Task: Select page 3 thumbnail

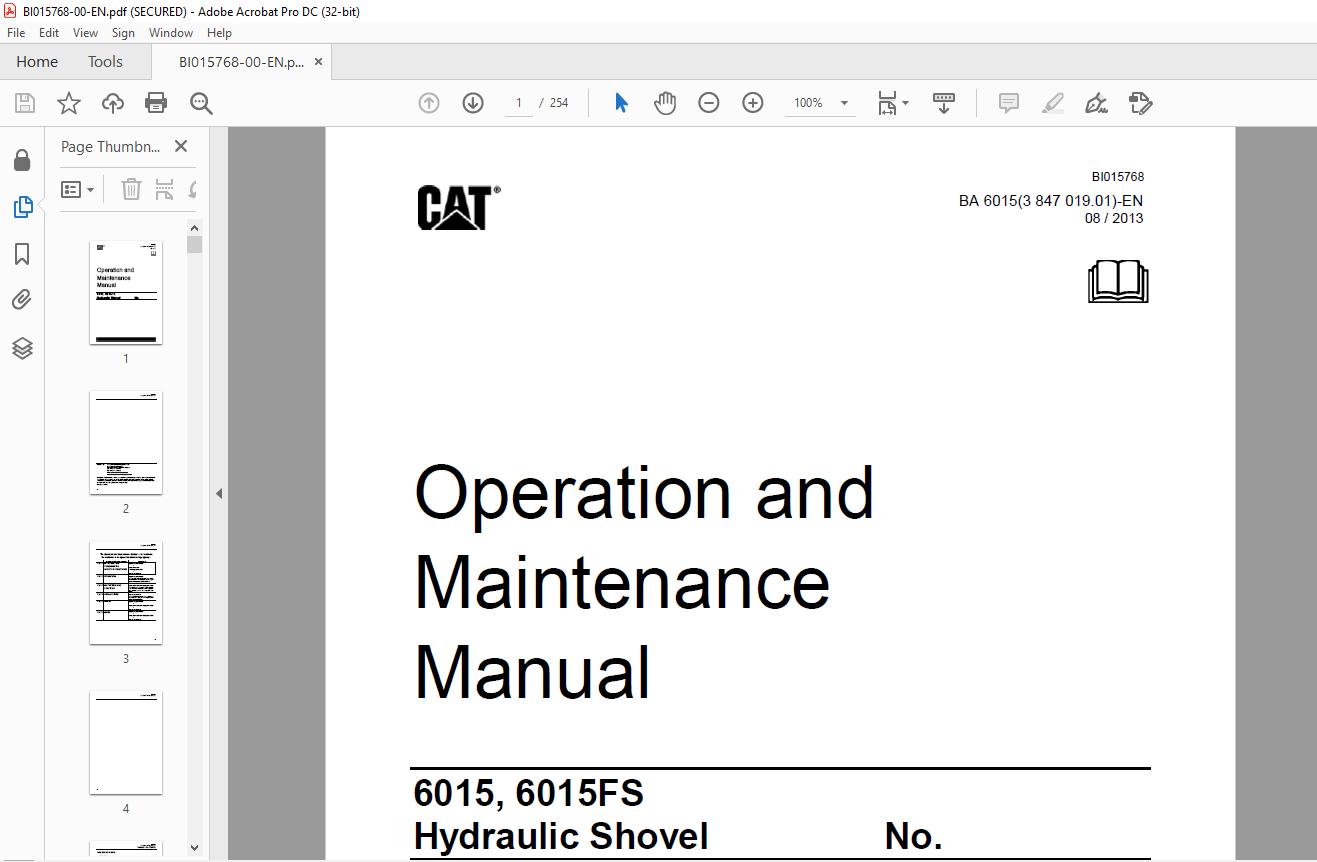Action: click(126, 593)
